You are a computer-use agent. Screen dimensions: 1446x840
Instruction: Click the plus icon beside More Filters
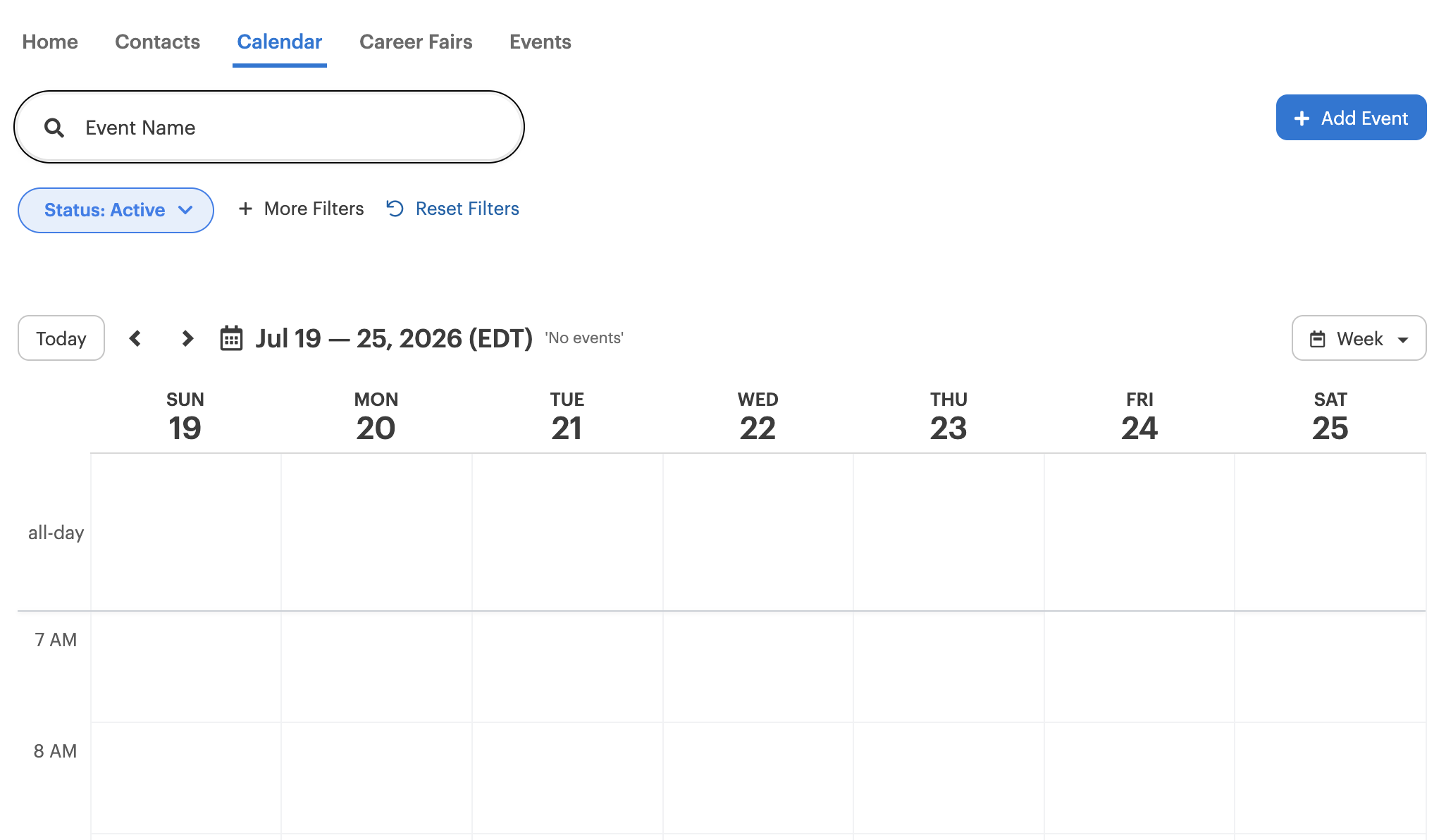click(x=245, y=209)
